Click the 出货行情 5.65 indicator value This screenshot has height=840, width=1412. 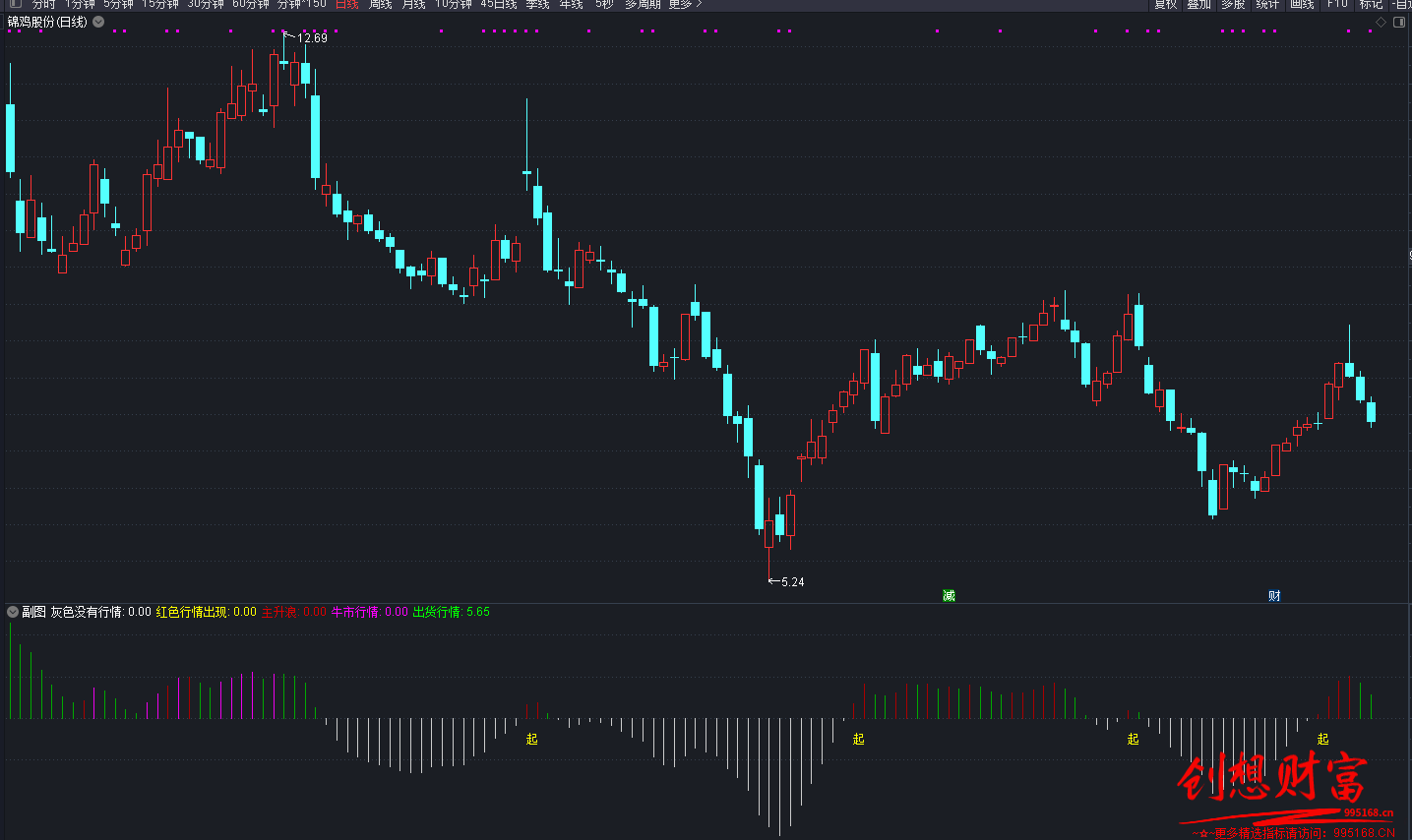tap(452, 612)
